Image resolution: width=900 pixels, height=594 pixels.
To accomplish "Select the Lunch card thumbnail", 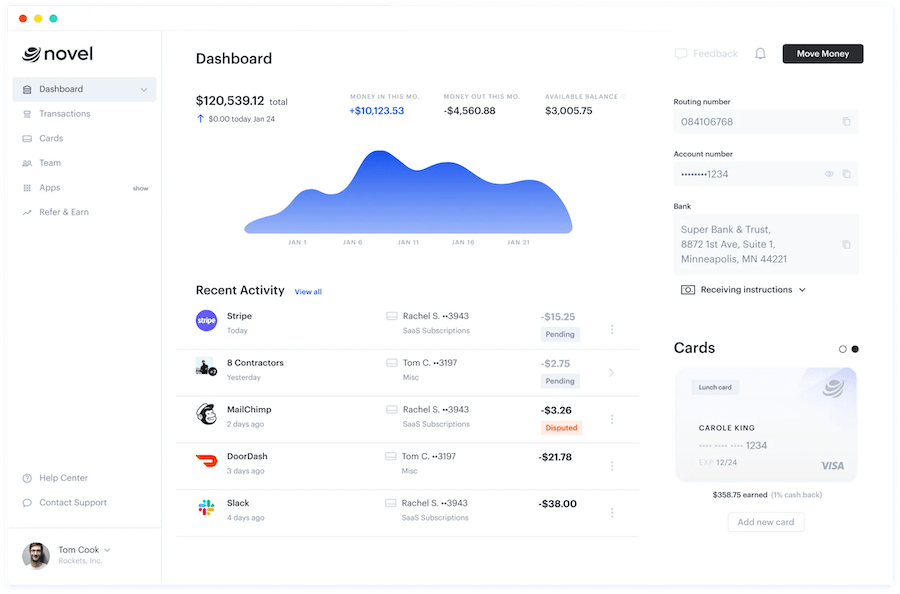I will pyautogui.click(x=766, y=425).
